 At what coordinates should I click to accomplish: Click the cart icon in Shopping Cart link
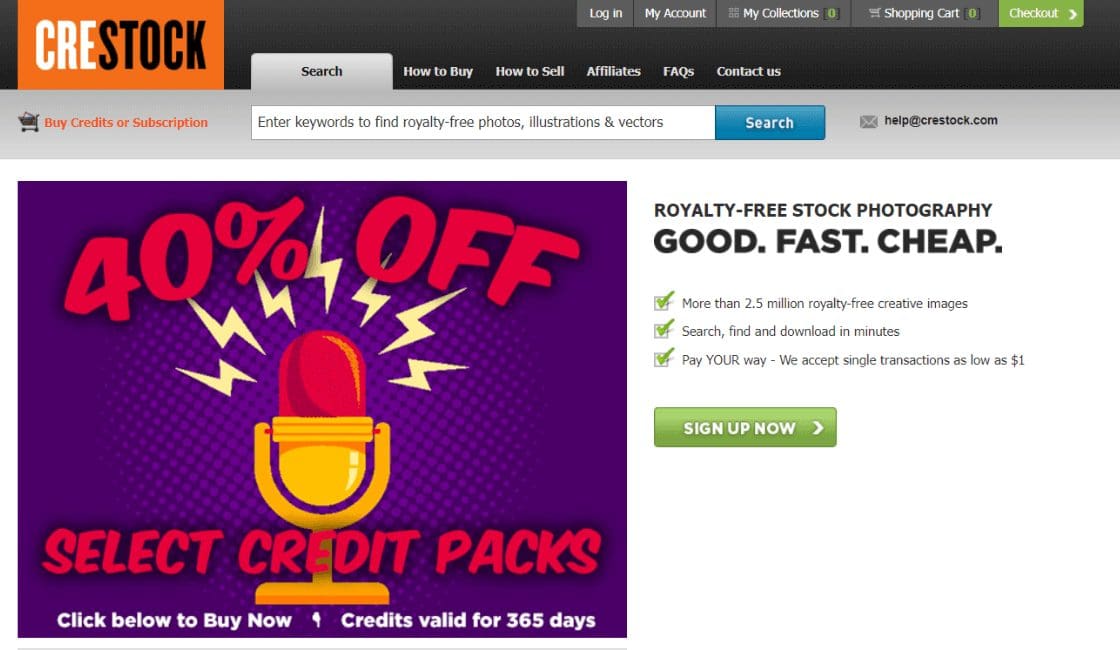click(x=874, y=13)
